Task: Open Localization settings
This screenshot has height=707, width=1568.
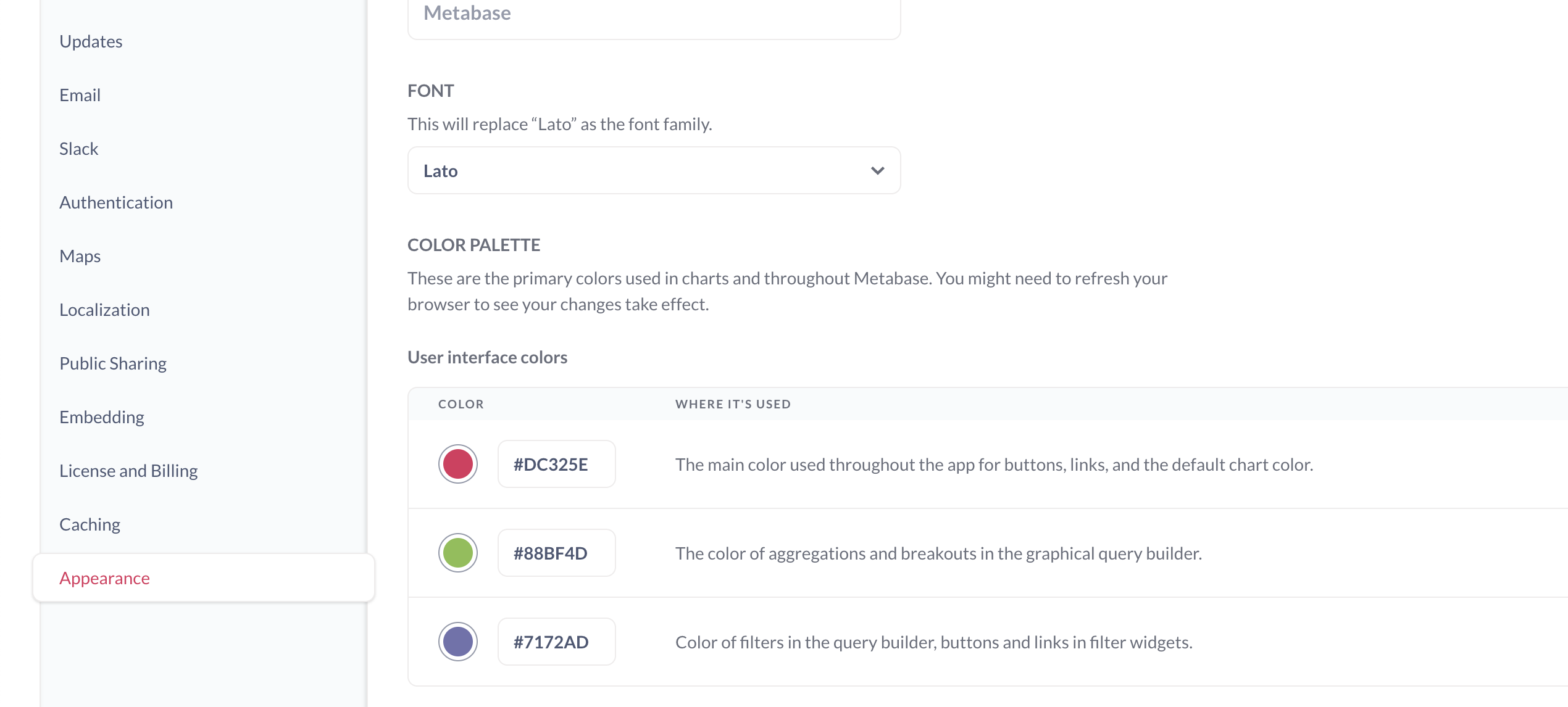Action: (104, 309)
